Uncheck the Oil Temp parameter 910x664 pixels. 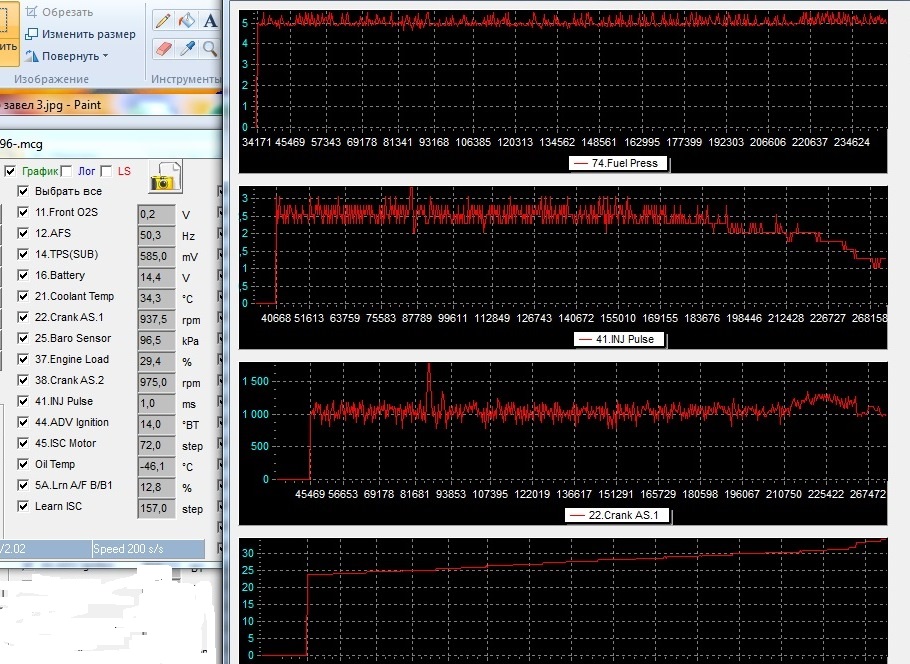(x=23, y=464)
